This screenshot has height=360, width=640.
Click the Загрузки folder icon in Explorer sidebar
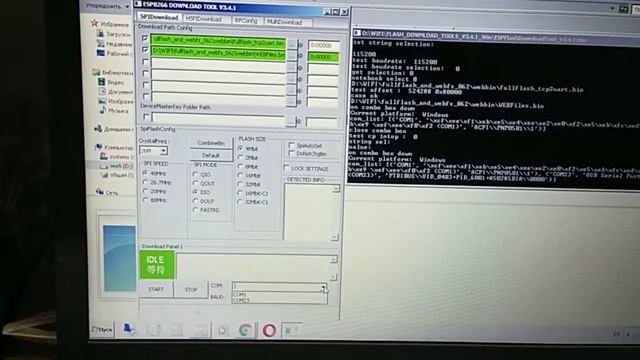(100, 33)
